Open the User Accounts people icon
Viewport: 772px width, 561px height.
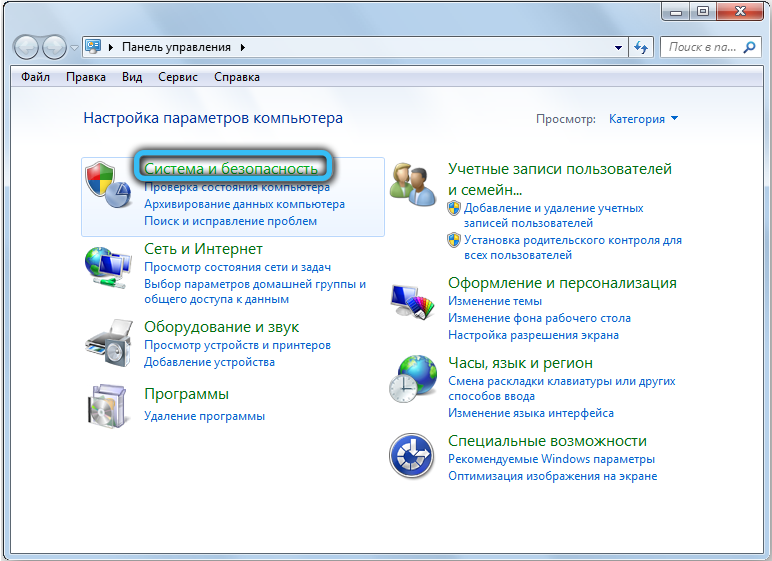(413, 184)
